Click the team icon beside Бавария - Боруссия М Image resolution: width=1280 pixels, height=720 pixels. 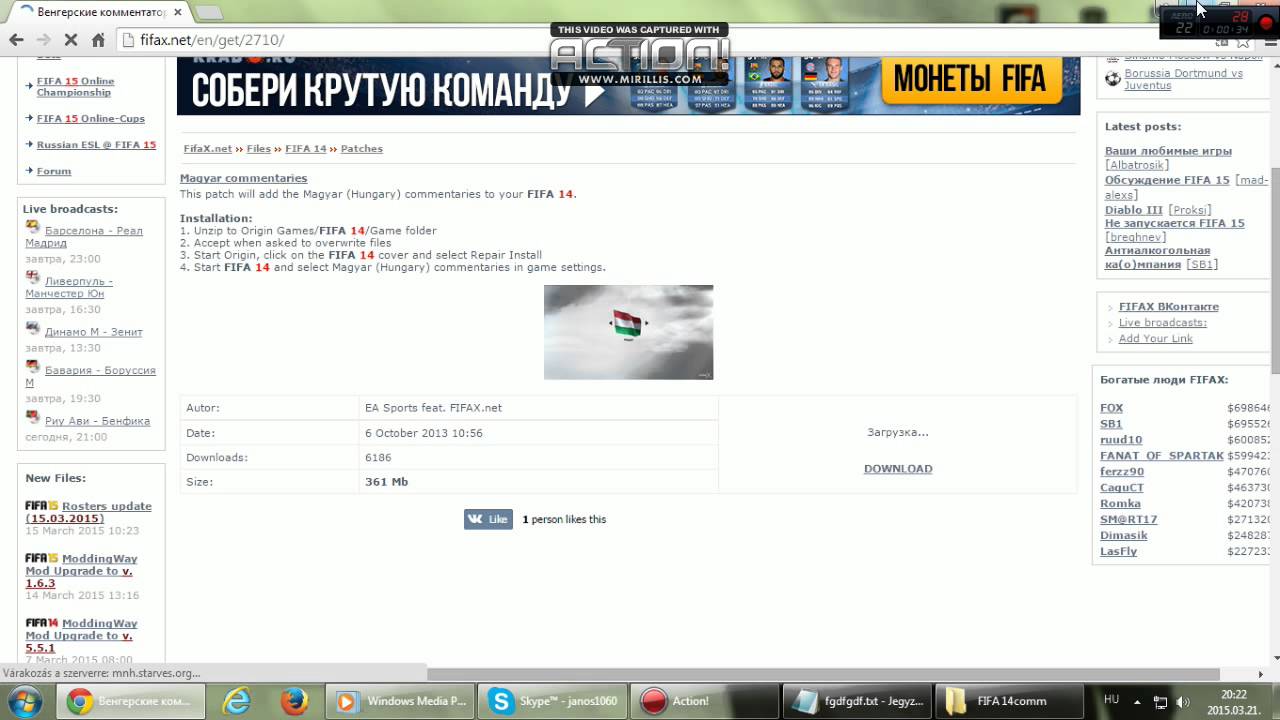point(33,367)
